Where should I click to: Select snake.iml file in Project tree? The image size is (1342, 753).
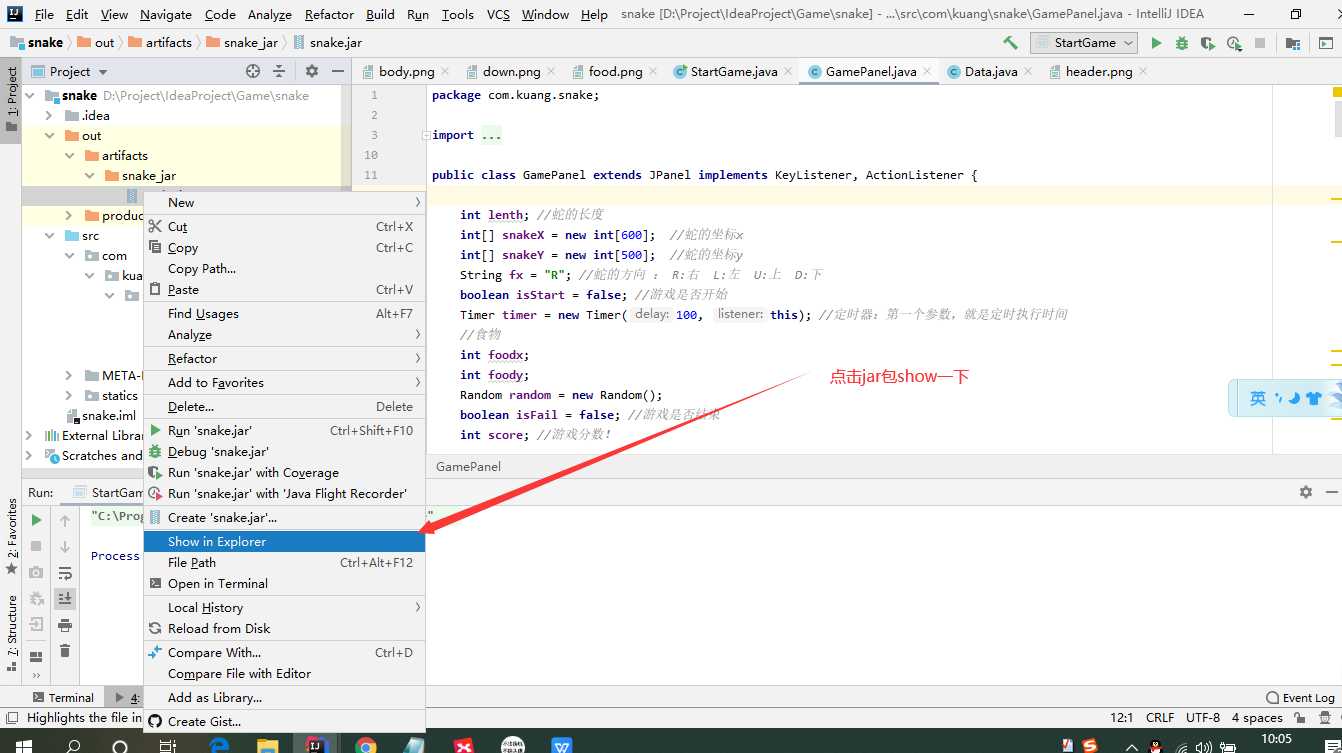tap(101, 416)
